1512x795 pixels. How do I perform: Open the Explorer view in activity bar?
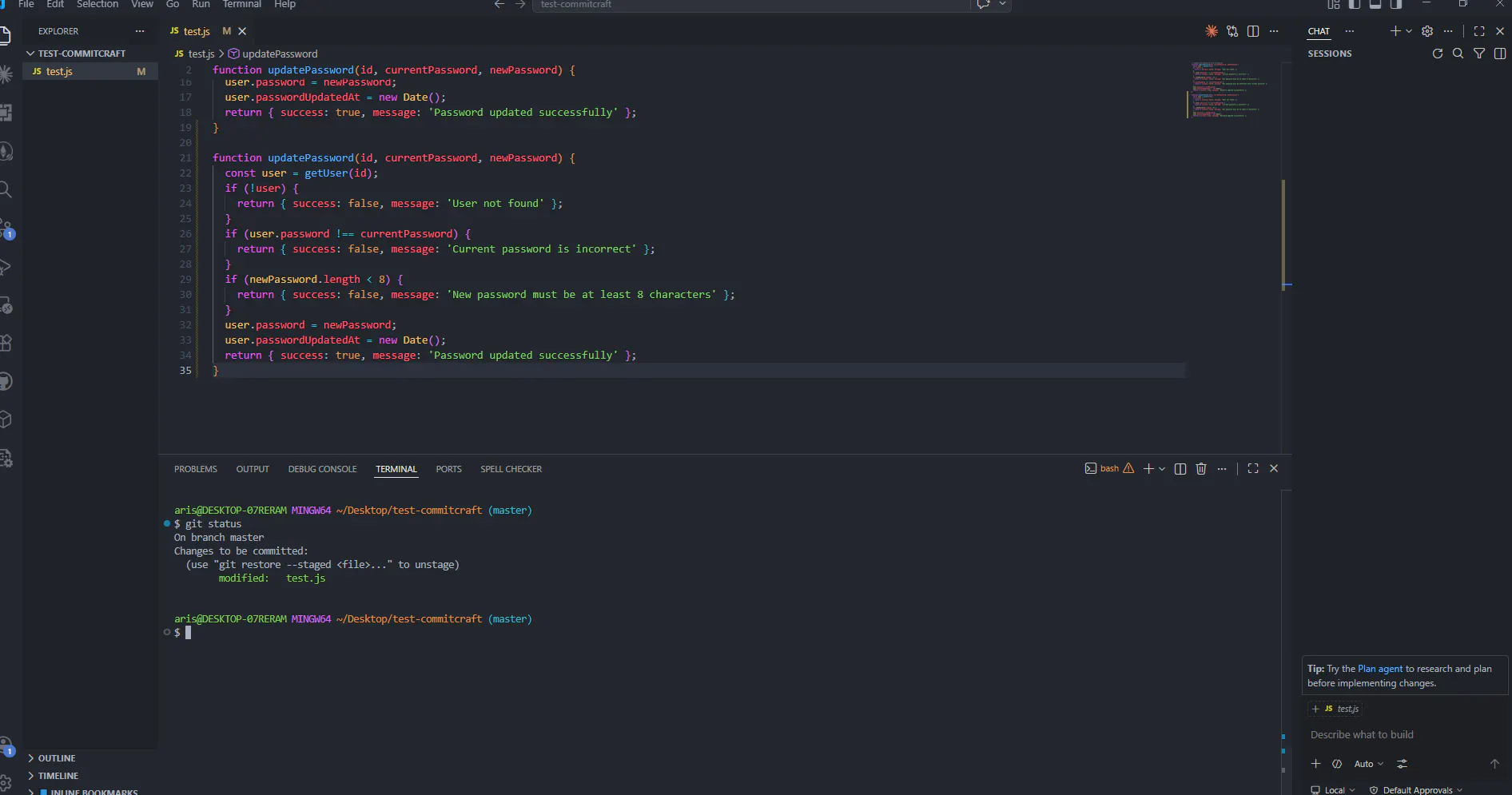5,36
